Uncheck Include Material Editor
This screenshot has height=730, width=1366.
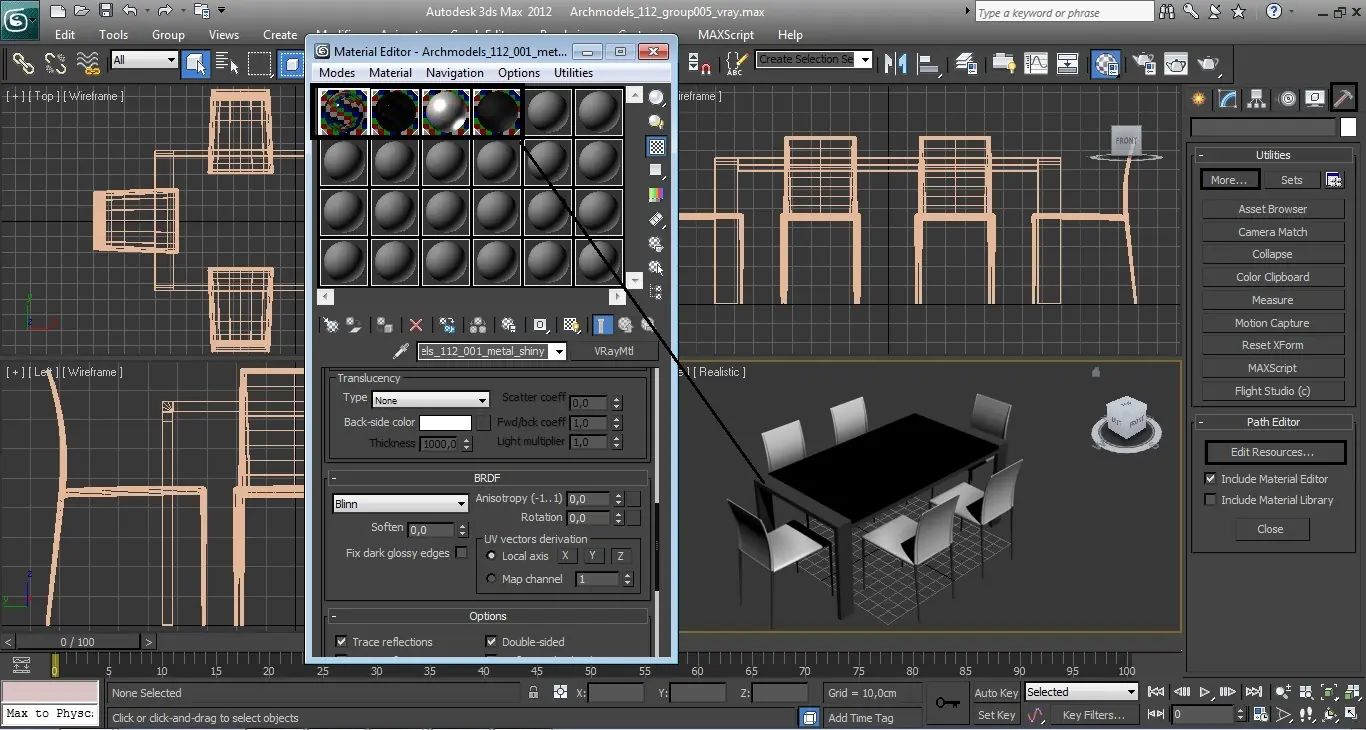pyautogui.click(x=1210, y=479)
